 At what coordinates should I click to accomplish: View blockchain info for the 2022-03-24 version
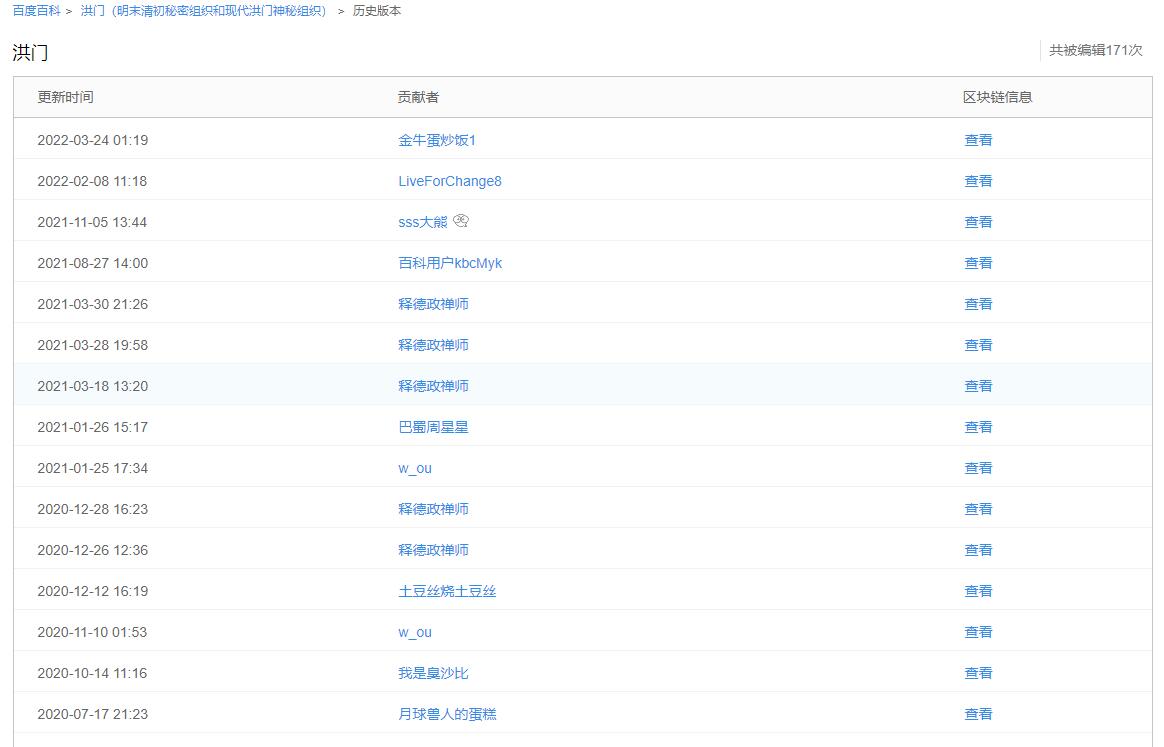(x=978, y=139)
